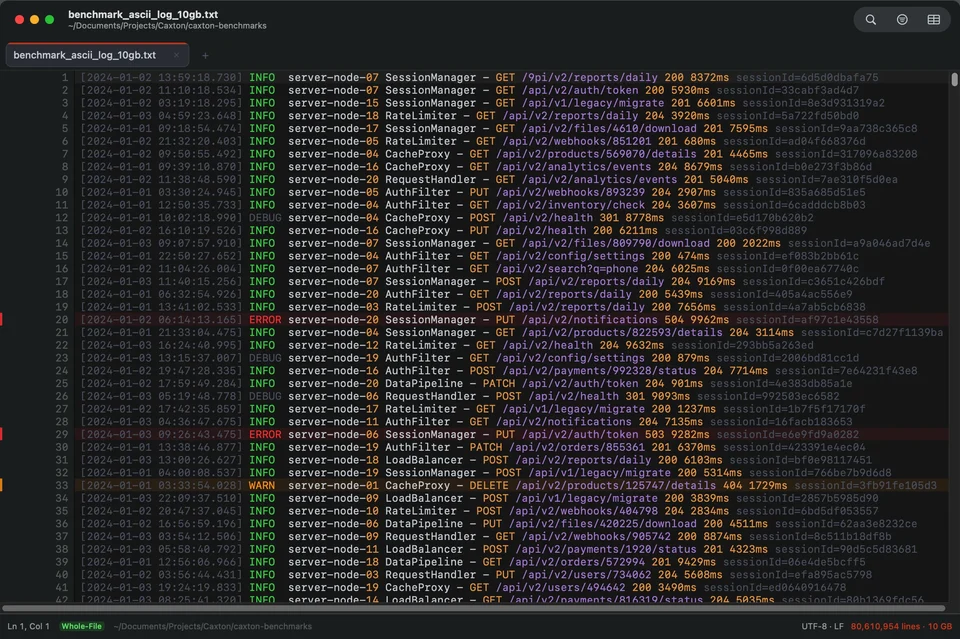Click the file name in the window title
Viewport: 960px width, 639px height.
143,14
